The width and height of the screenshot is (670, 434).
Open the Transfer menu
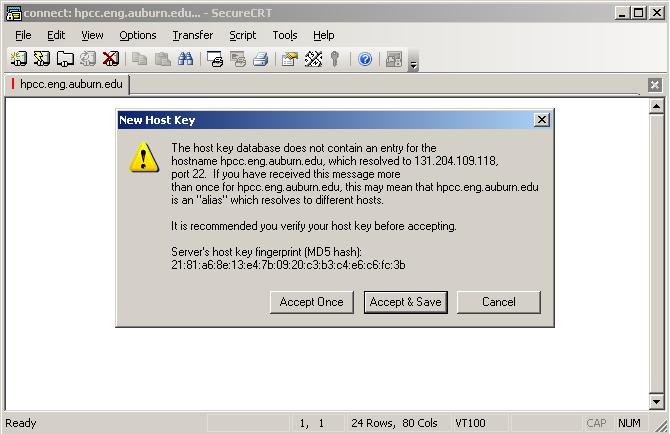[x=193, y=35]
